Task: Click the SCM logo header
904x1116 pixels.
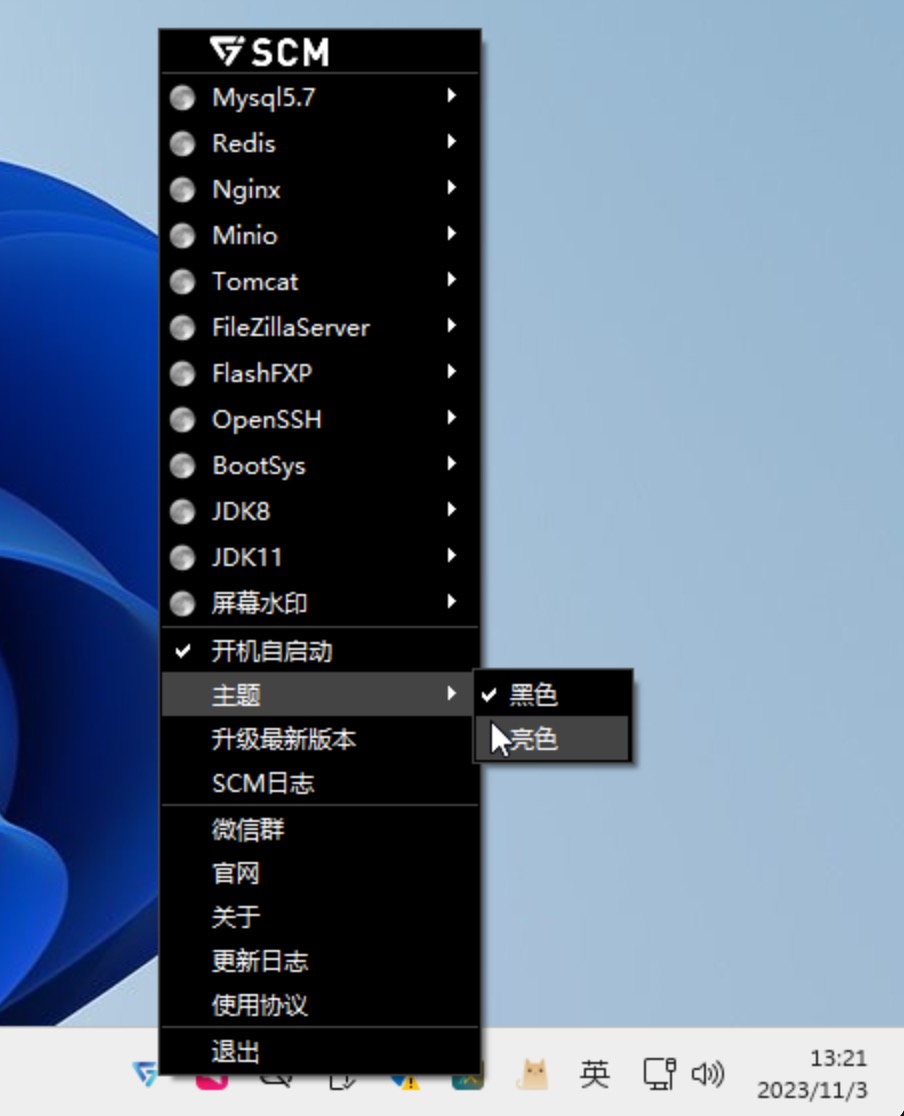Action: pos(270,52)
